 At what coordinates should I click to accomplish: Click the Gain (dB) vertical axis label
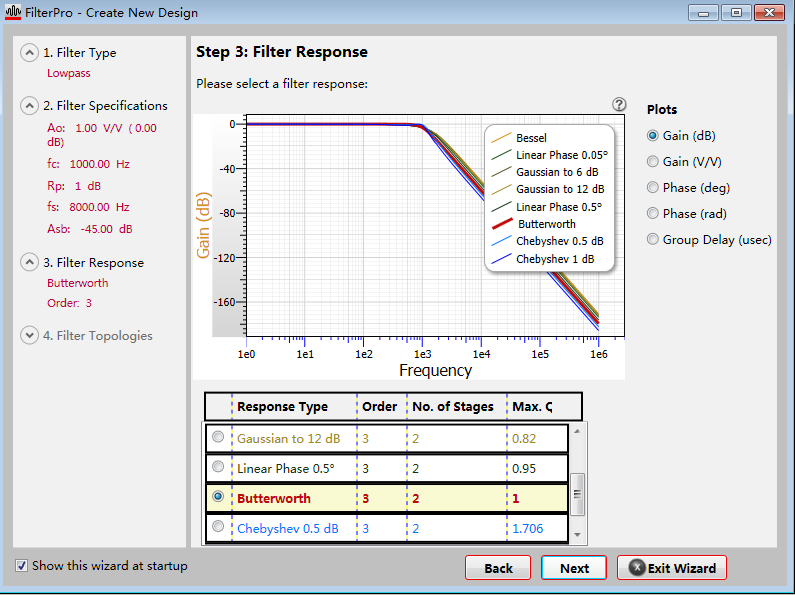click(x=203, y=225)
